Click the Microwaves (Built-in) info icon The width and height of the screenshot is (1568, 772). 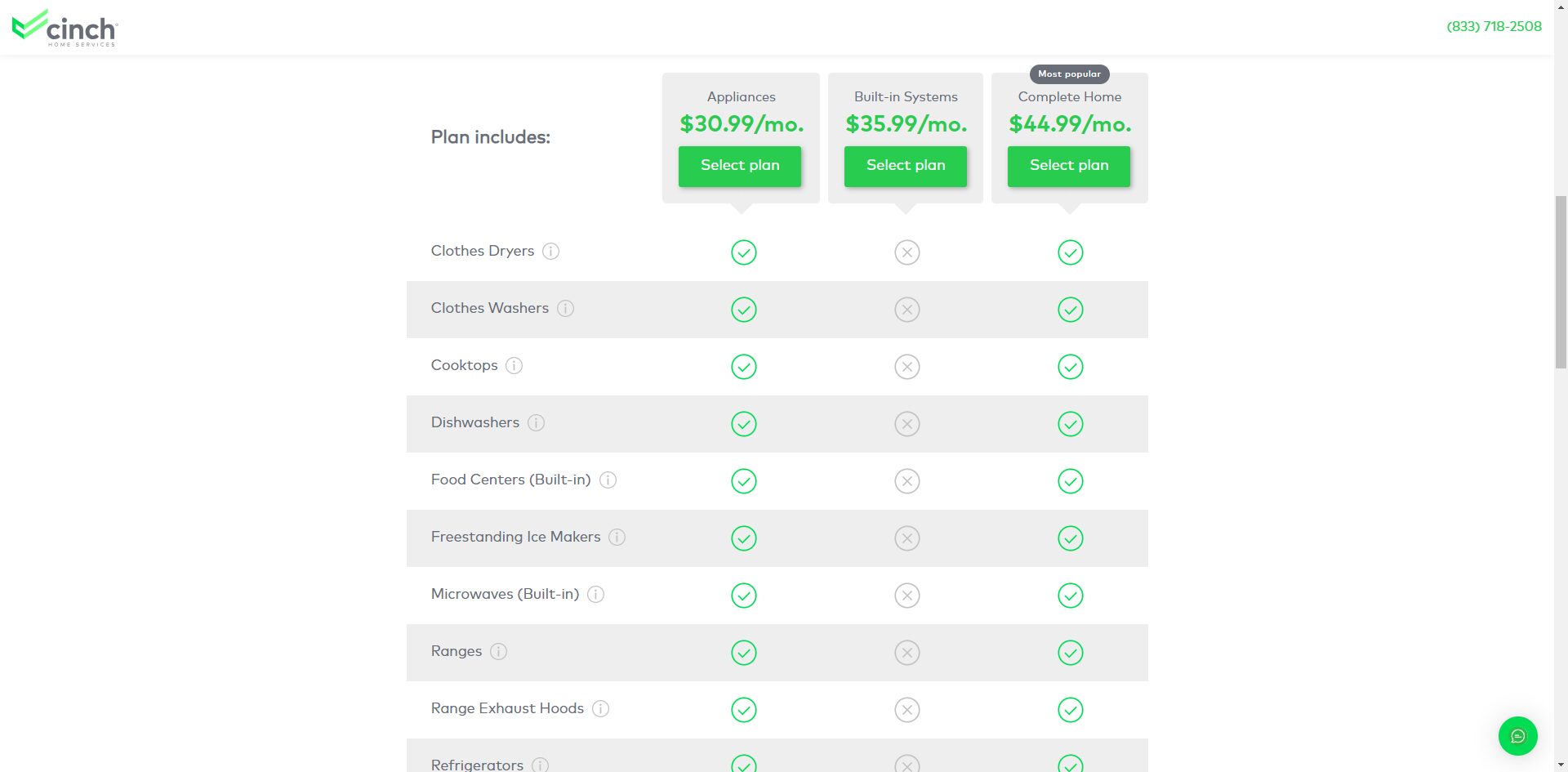(595, 595)
